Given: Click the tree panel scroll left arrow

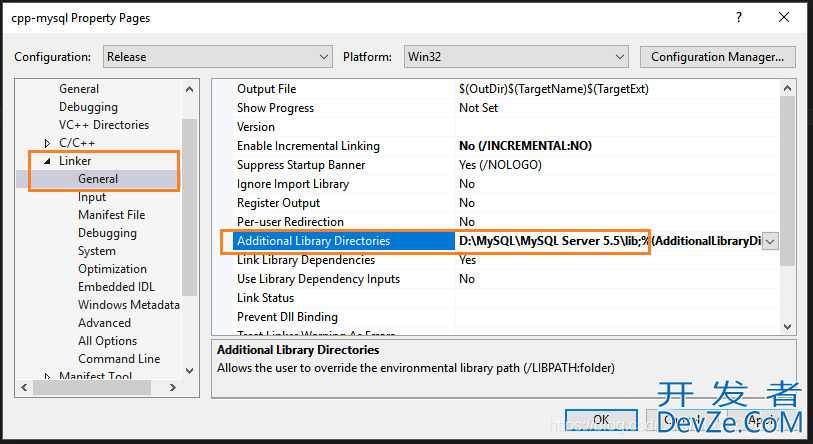Looking at the screenshot, I should click(24, 387).
